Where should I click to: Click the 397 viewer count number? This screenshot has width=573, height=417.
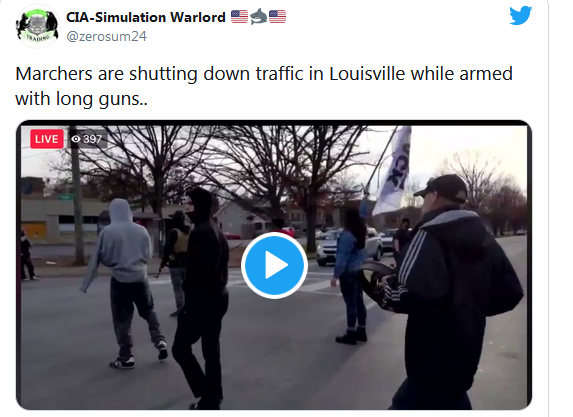tap(92, 139)
